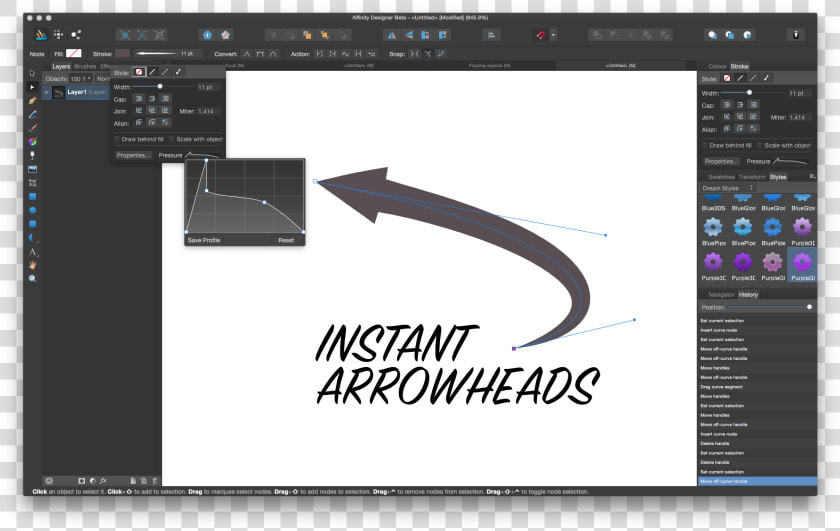Expand the Layer1 disclosure triangle
Viewport: 840px width, 531px height.
(x=47, y=93)
